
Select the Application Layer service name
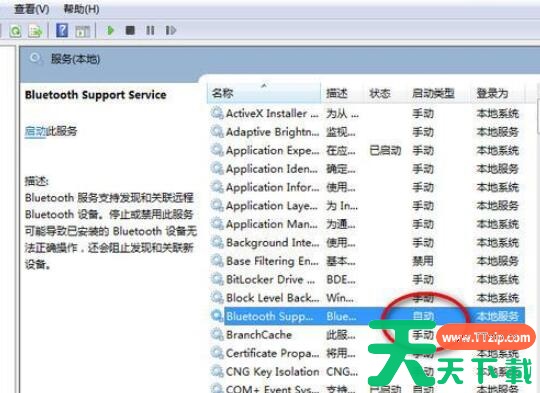[x=272, y=206]
